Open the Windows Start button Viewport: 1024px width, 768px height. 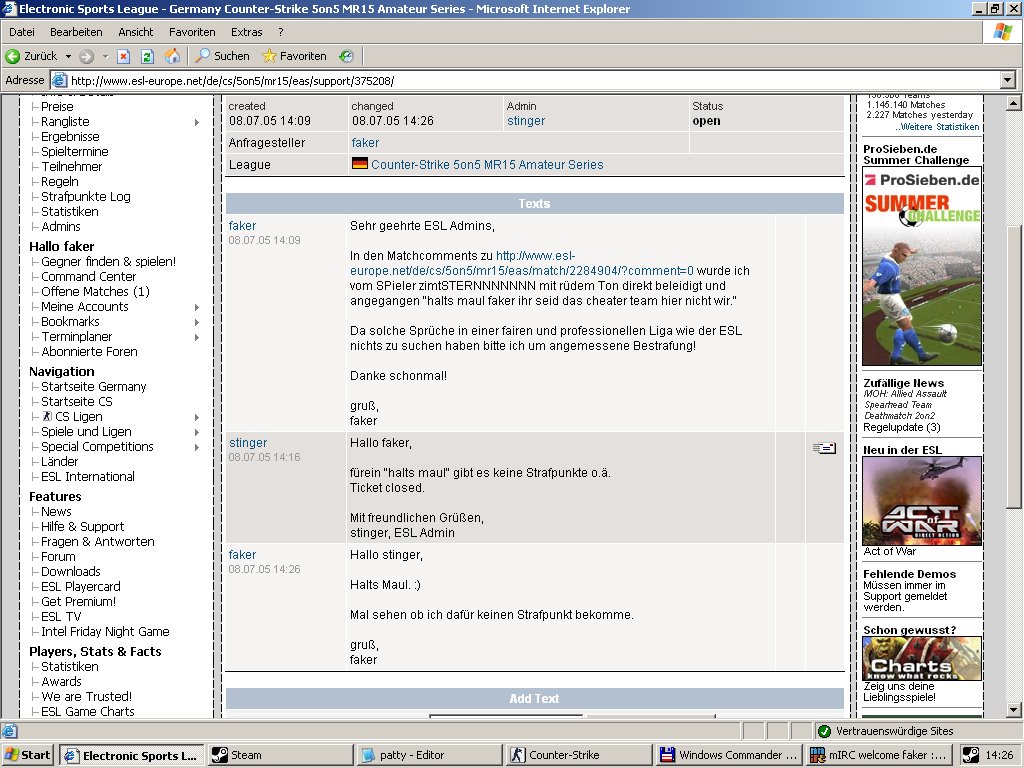click(x=27, y=755)
